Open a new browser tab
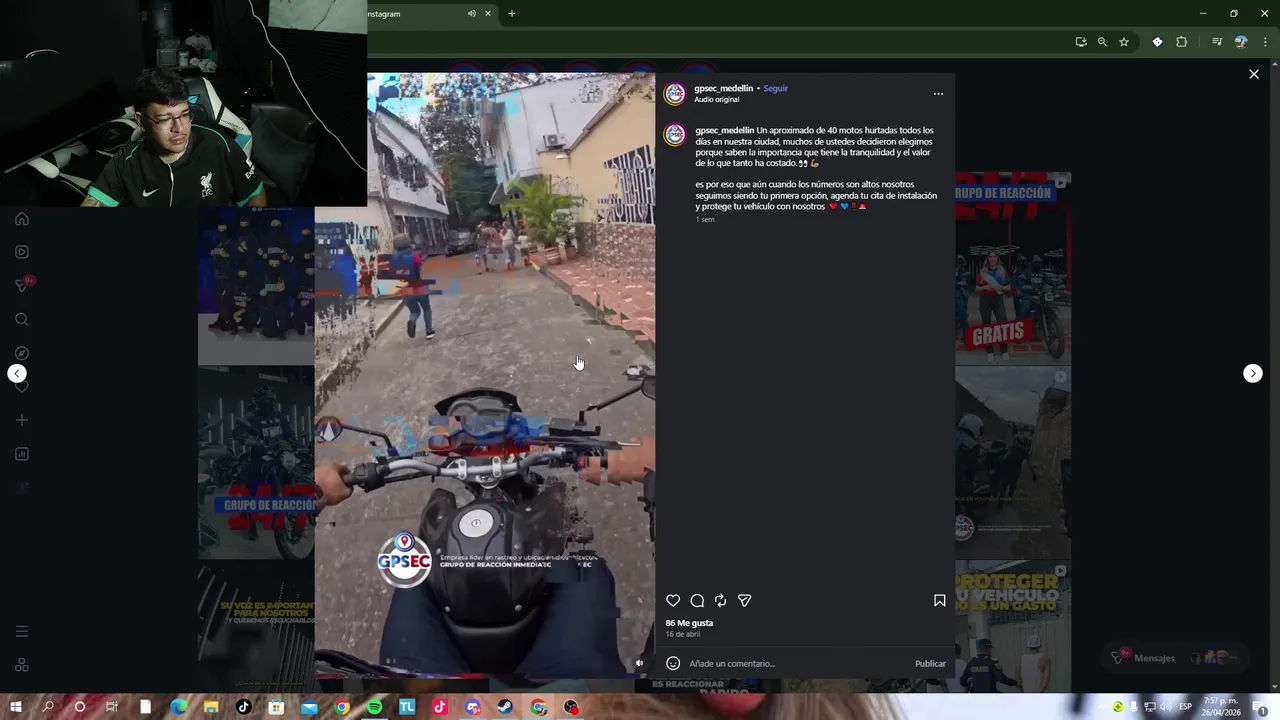 [x=512, y=14]
